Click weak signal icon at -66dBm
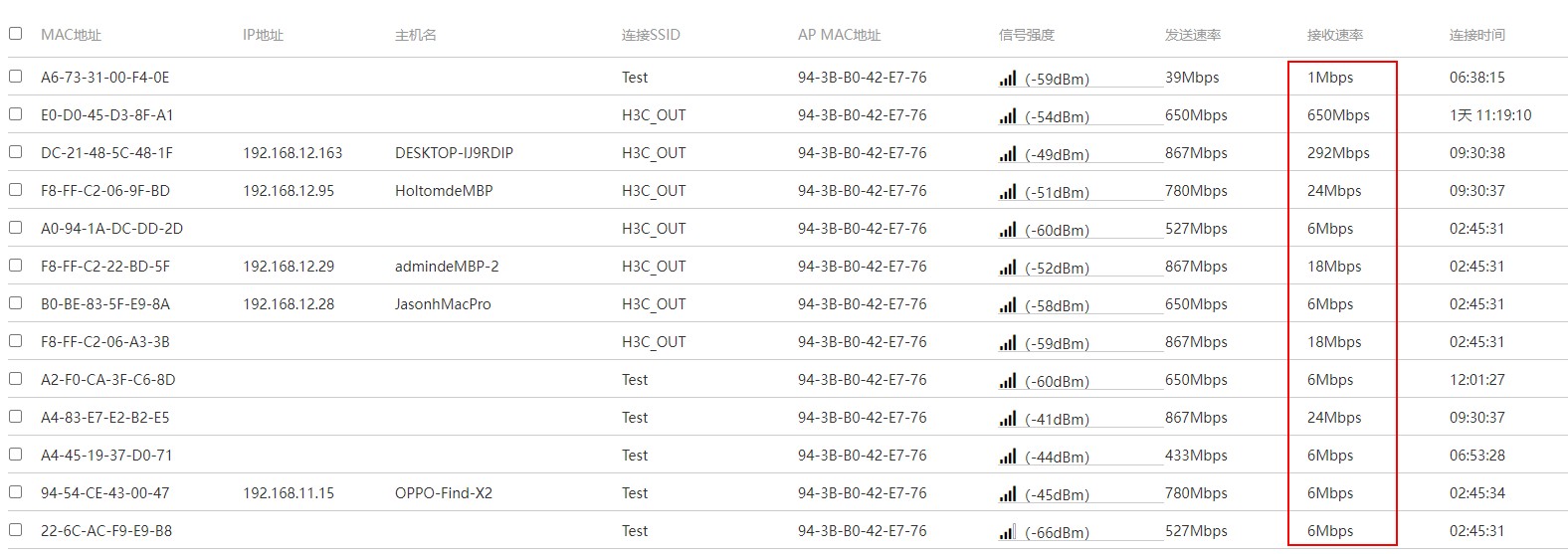Viewport: 1568px width, 554px height. tap(1008, 532)
